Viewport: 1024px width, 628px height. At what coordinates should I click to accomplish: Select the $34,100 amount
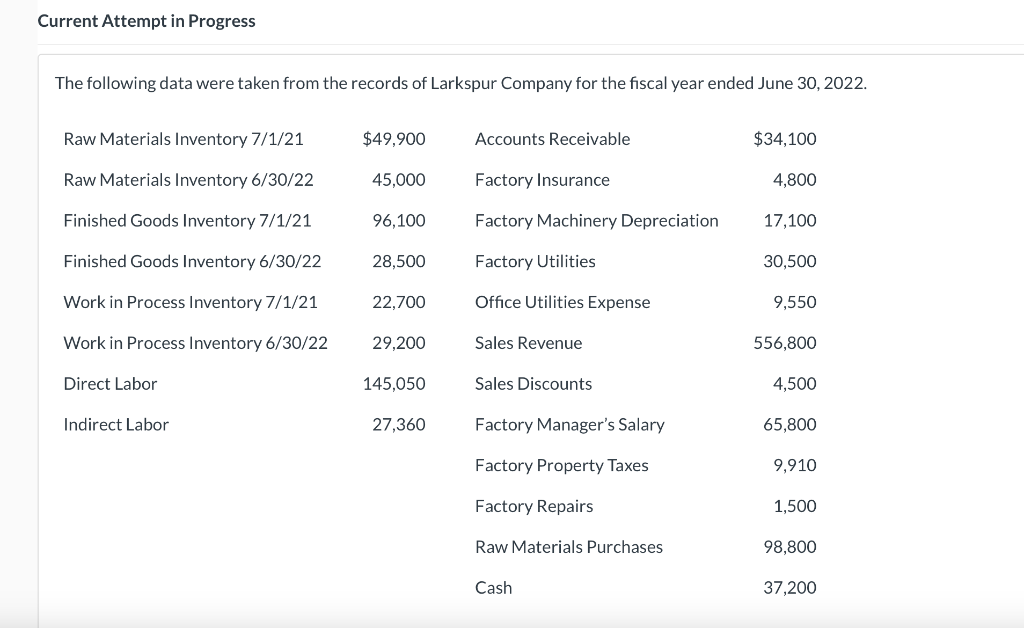click(785, 139)
